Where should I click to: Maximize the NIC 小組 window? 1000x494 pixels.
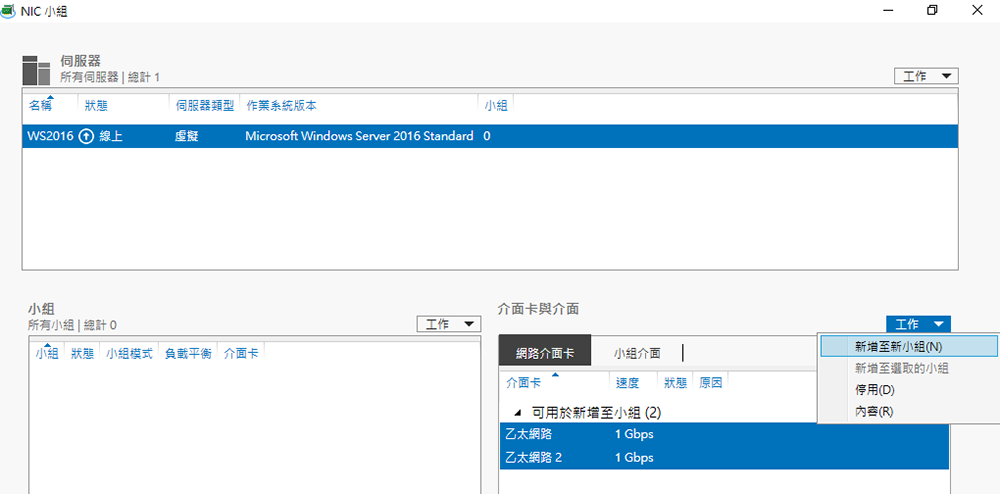[x=932, y=10]
